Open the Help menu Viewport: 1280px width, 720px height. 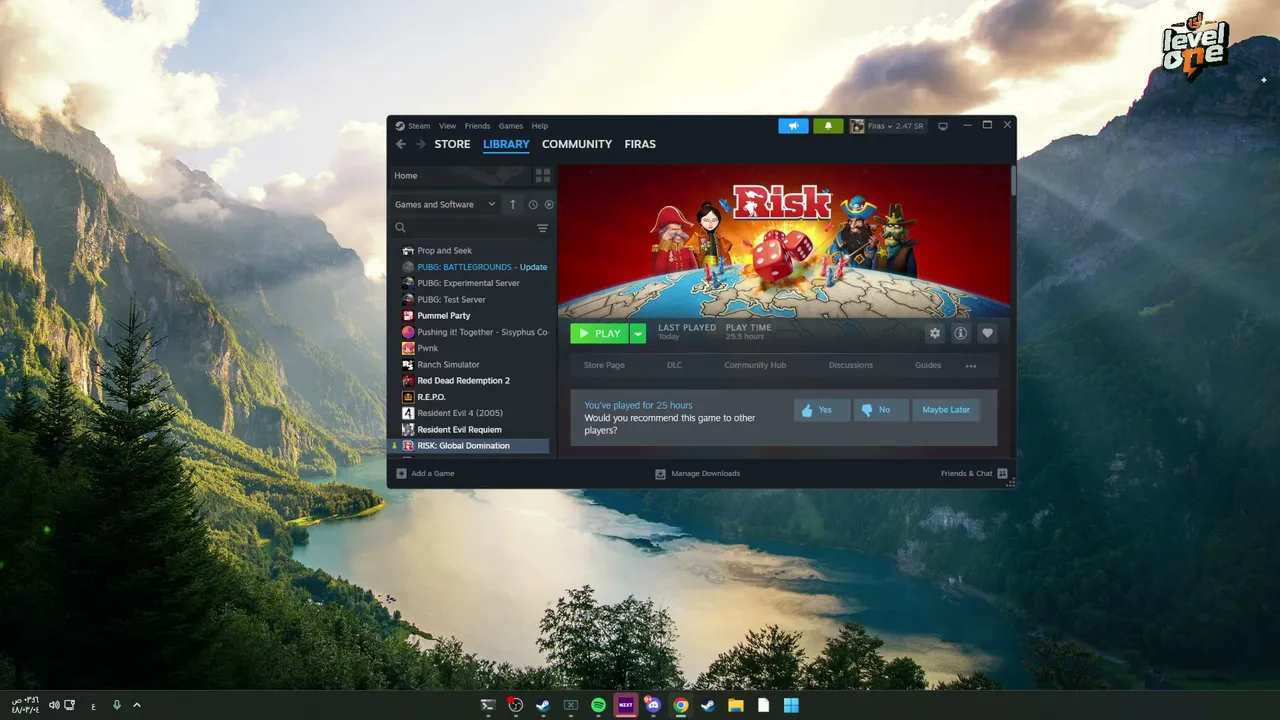pyautogui.click(x=540, y=126)
